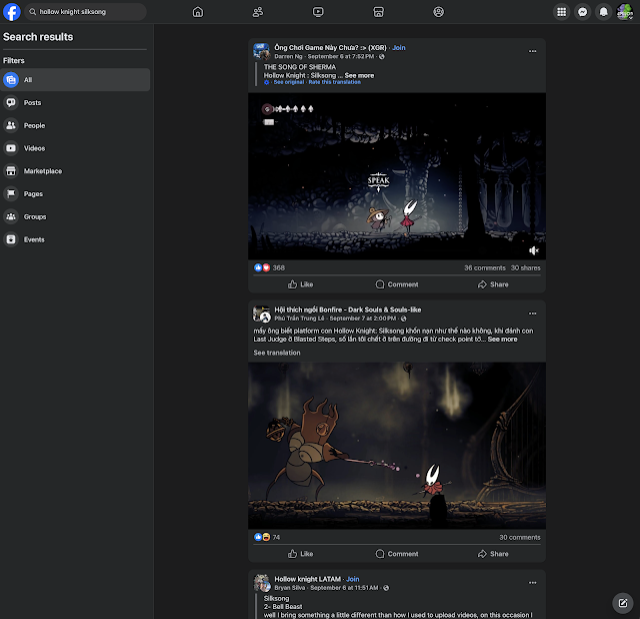
Task: Unmute the Song of Sherma video
Action: (534, 250)
